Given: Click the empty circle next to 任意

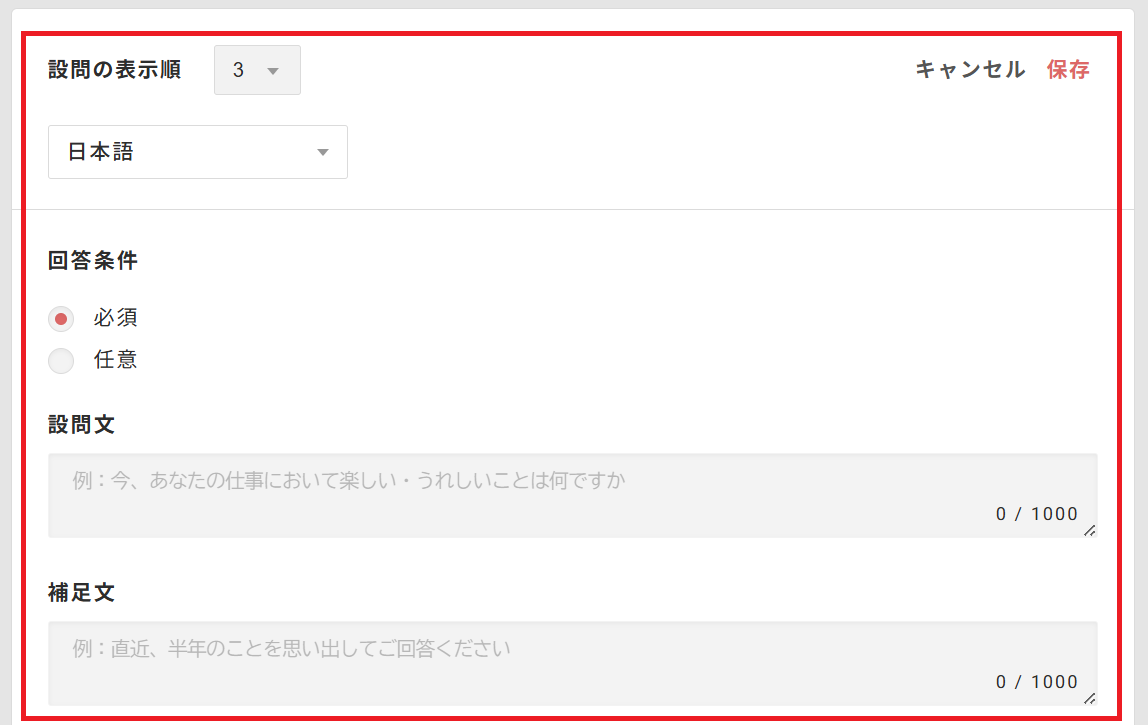Looking at the screenshot, I should tap(61, 360).
